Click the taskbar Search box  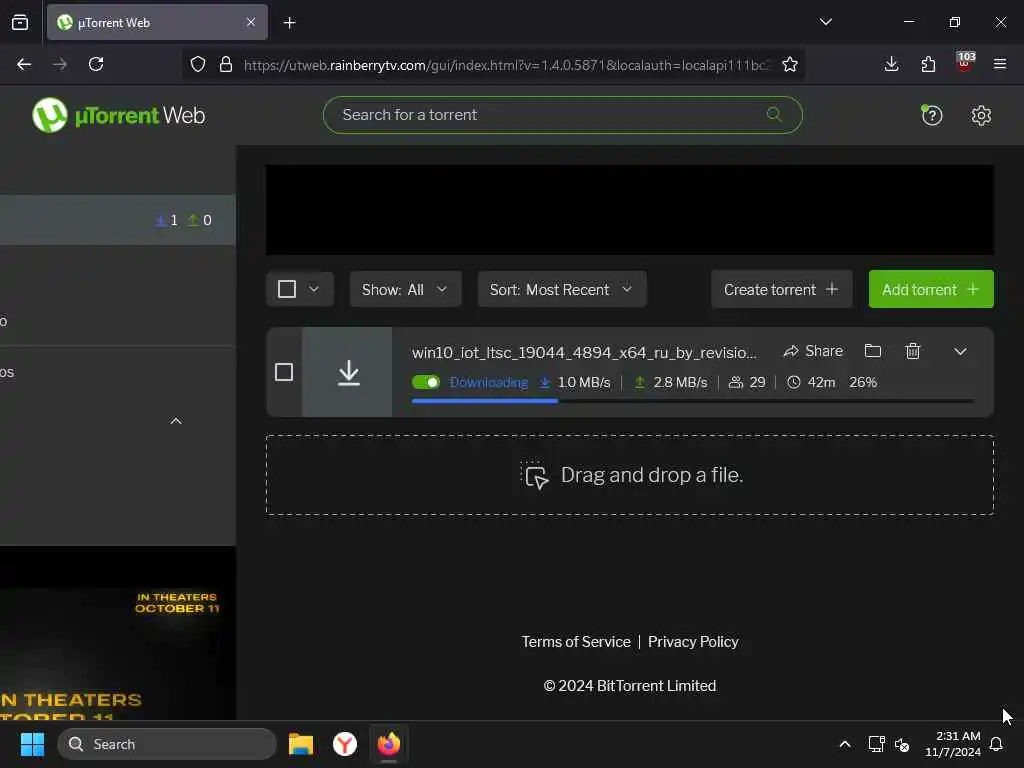coord(167,744)
